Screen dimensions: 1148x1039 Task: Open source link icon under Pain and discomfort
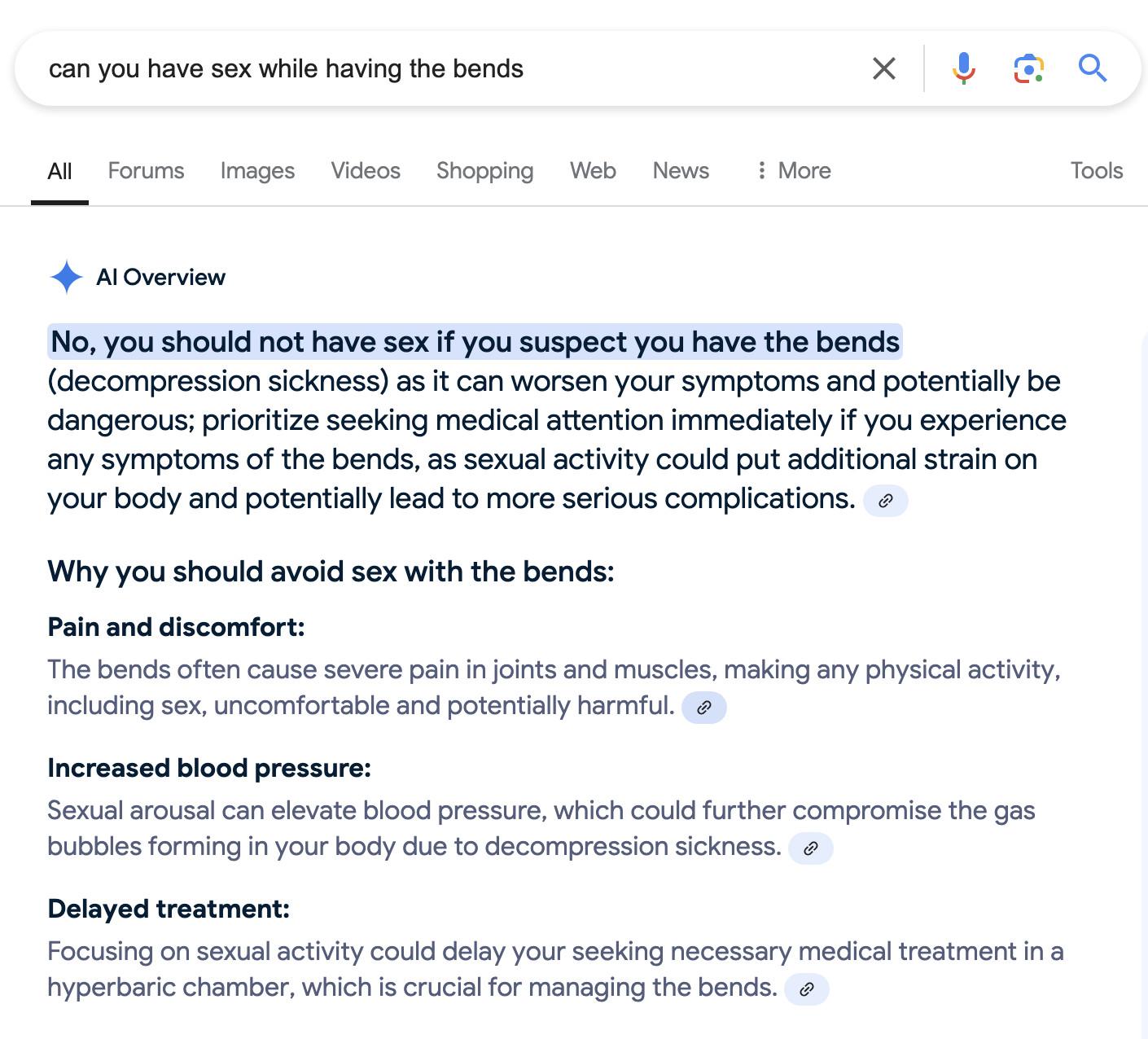[x=704, y=708]
